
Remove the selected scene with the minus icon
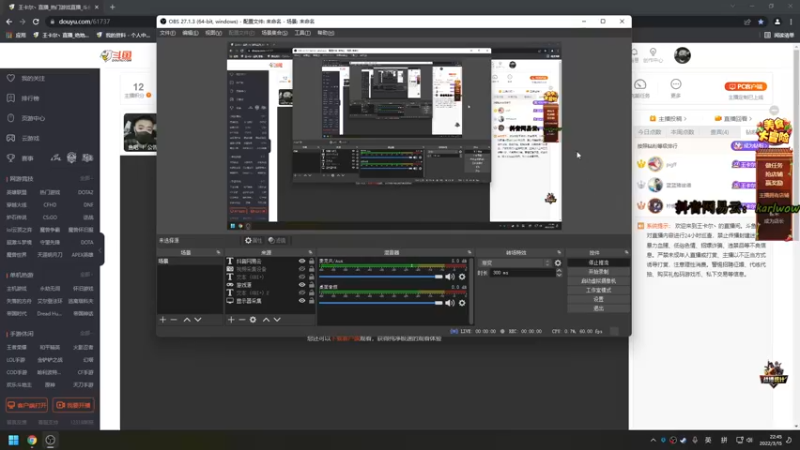173,319
